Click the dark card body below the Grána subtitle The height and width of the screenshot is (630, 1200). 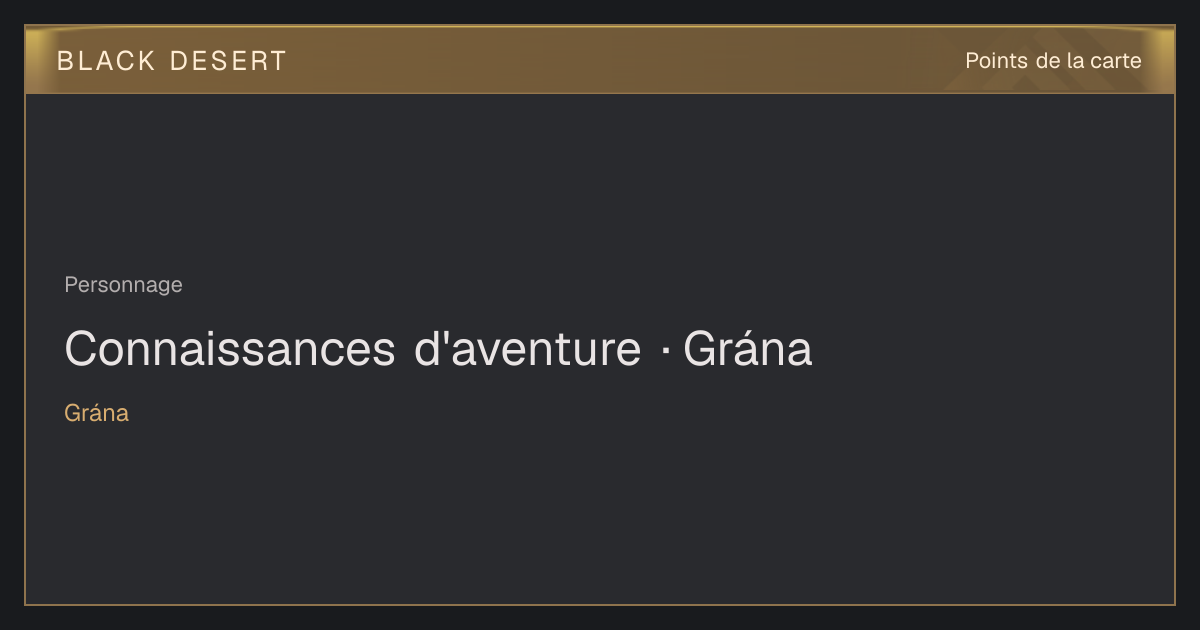pos(600,515)
